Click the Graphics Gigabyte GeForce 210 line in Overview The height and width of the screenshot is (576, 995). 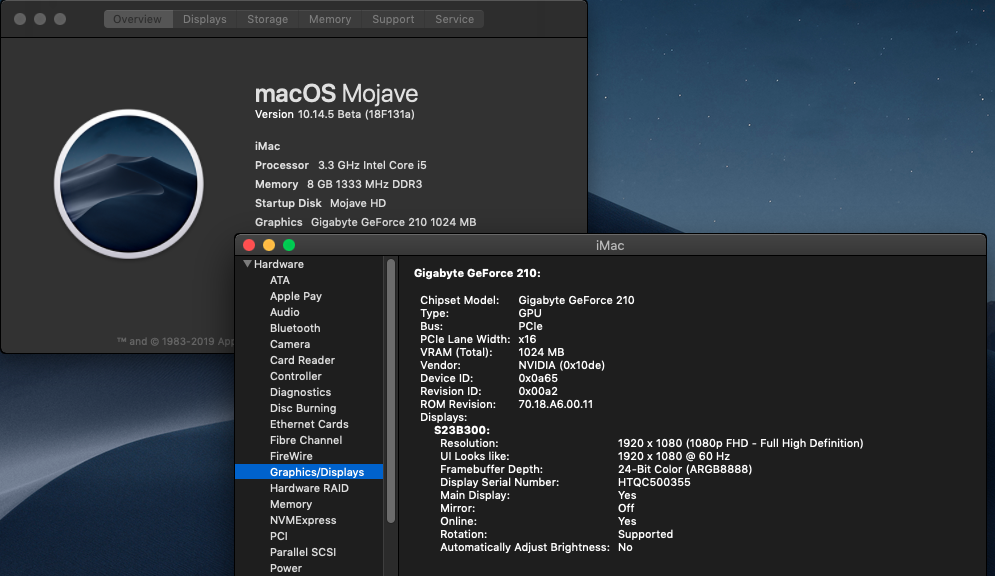point(366,222)
